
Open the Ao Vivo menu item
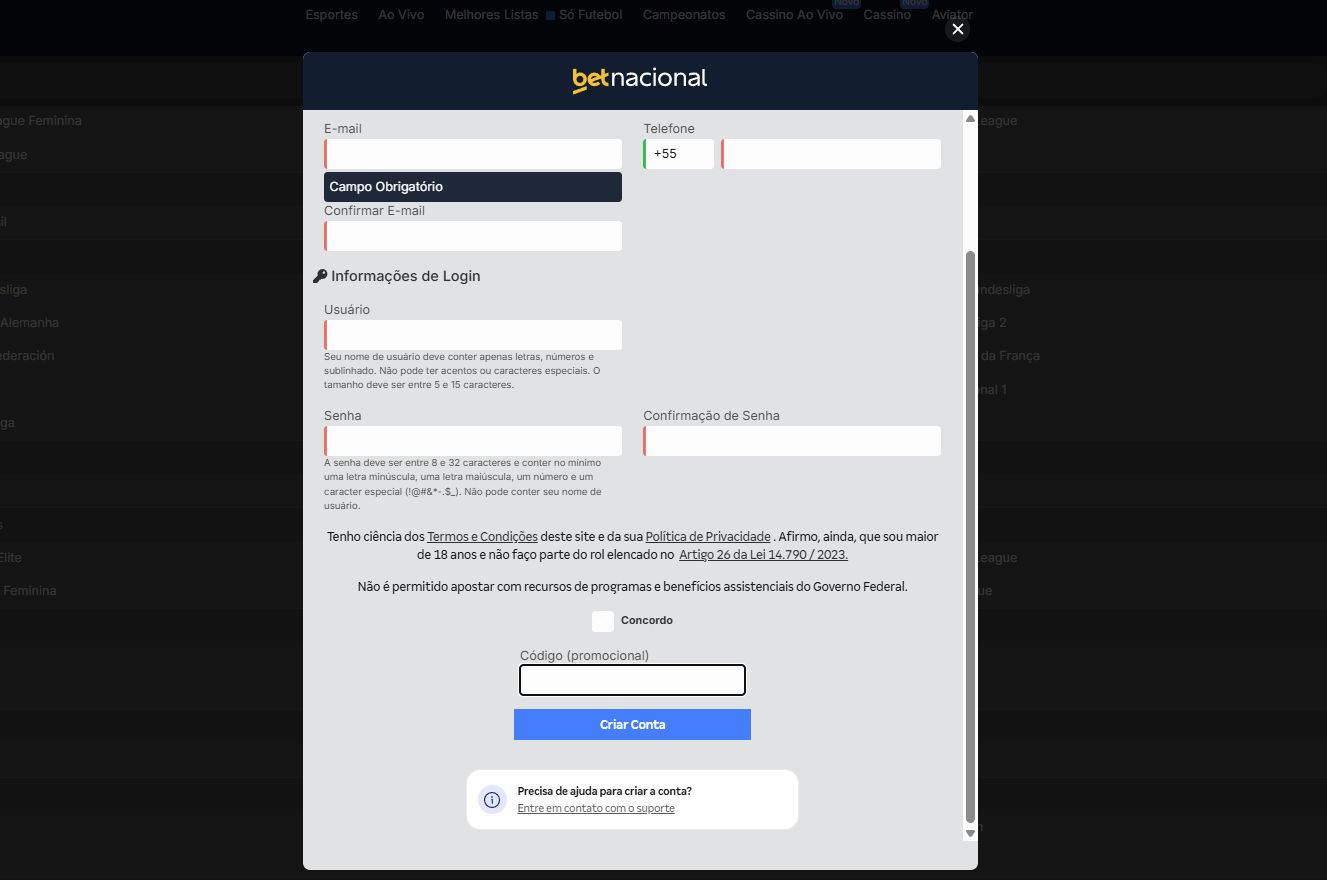coord(401,15)
